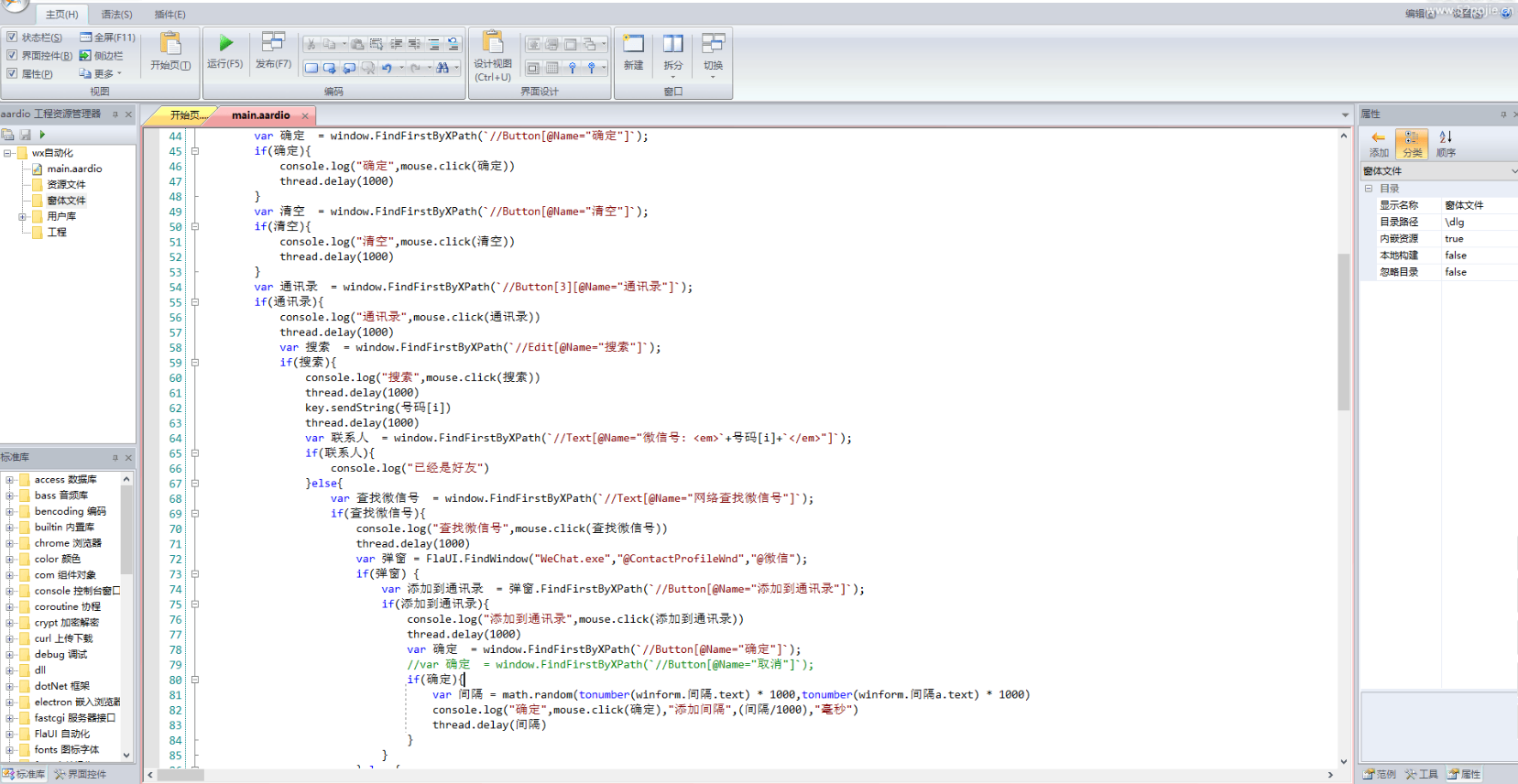
Task: Expand the 用户库 tree node
Action: [x=22, y=217]
